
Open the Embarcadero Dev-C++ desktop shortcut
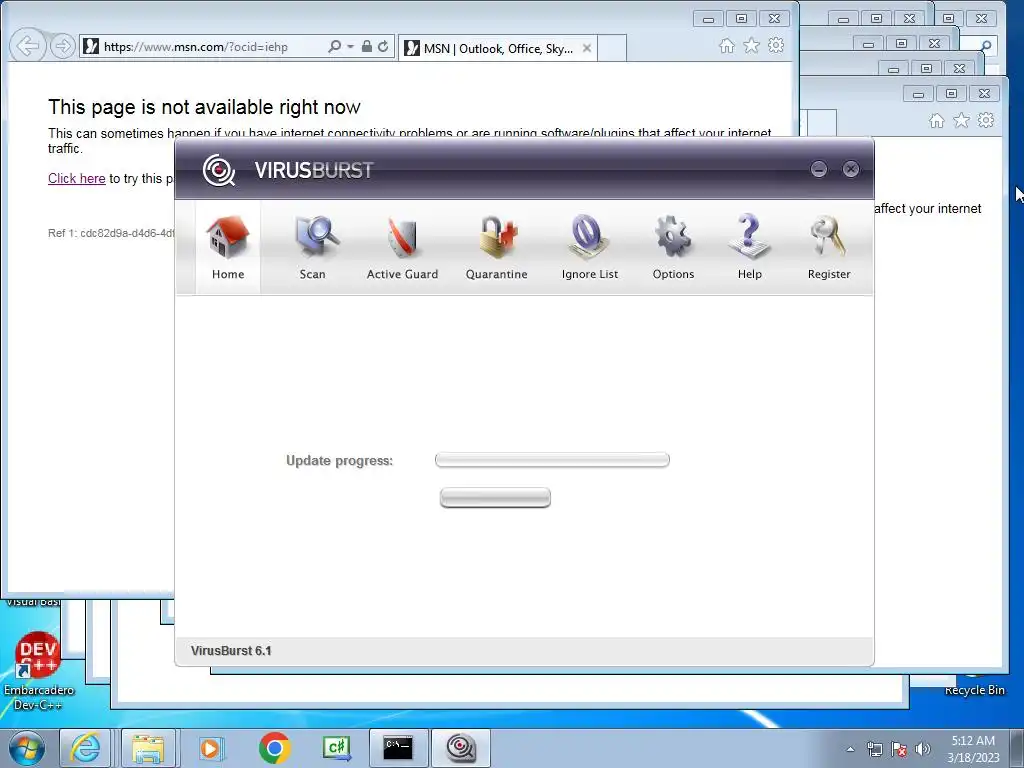point(39,671)
